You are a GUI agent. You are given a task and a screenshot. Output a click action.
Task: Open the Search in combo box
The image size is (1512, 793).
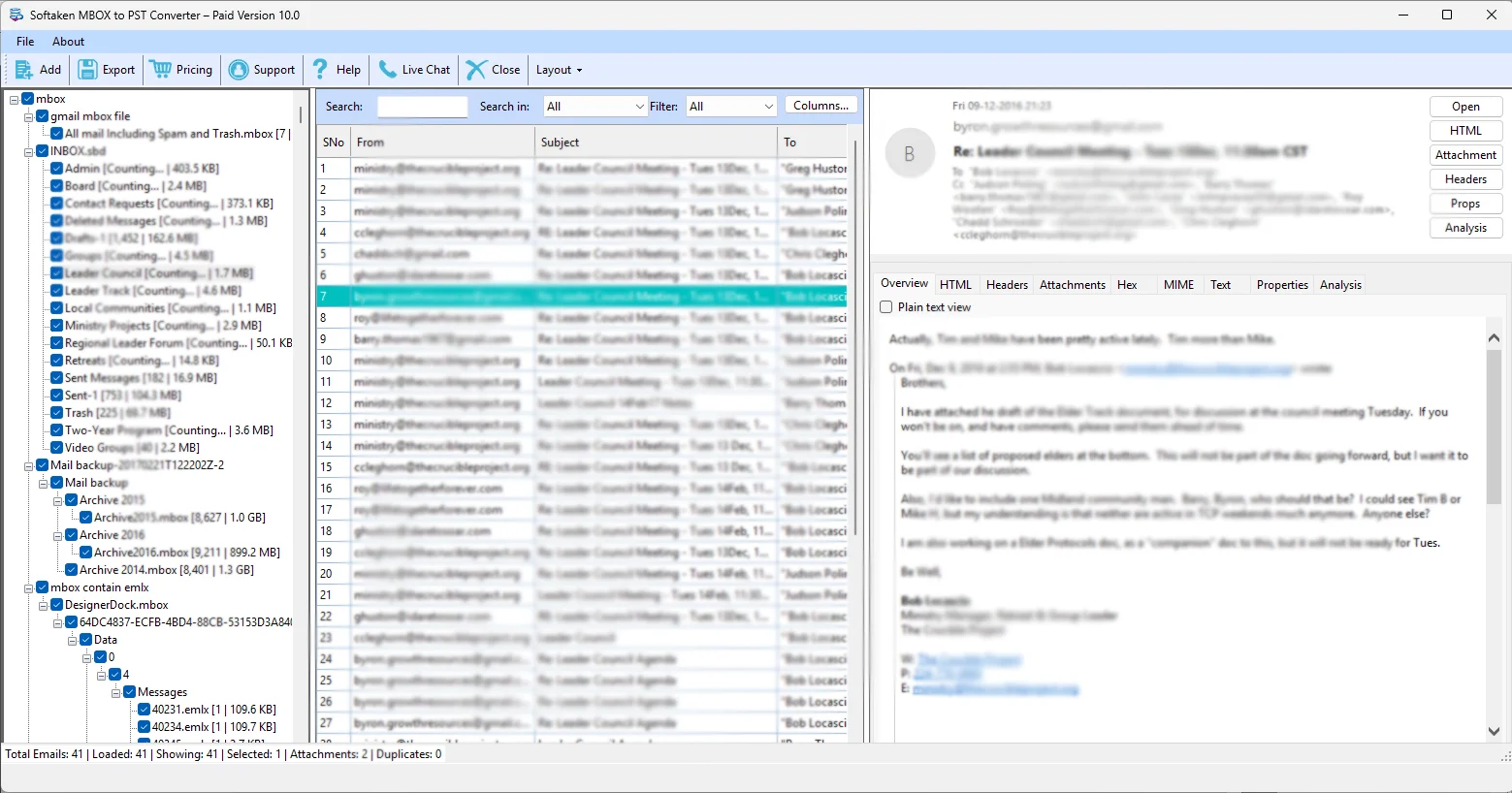pos(595,107)
